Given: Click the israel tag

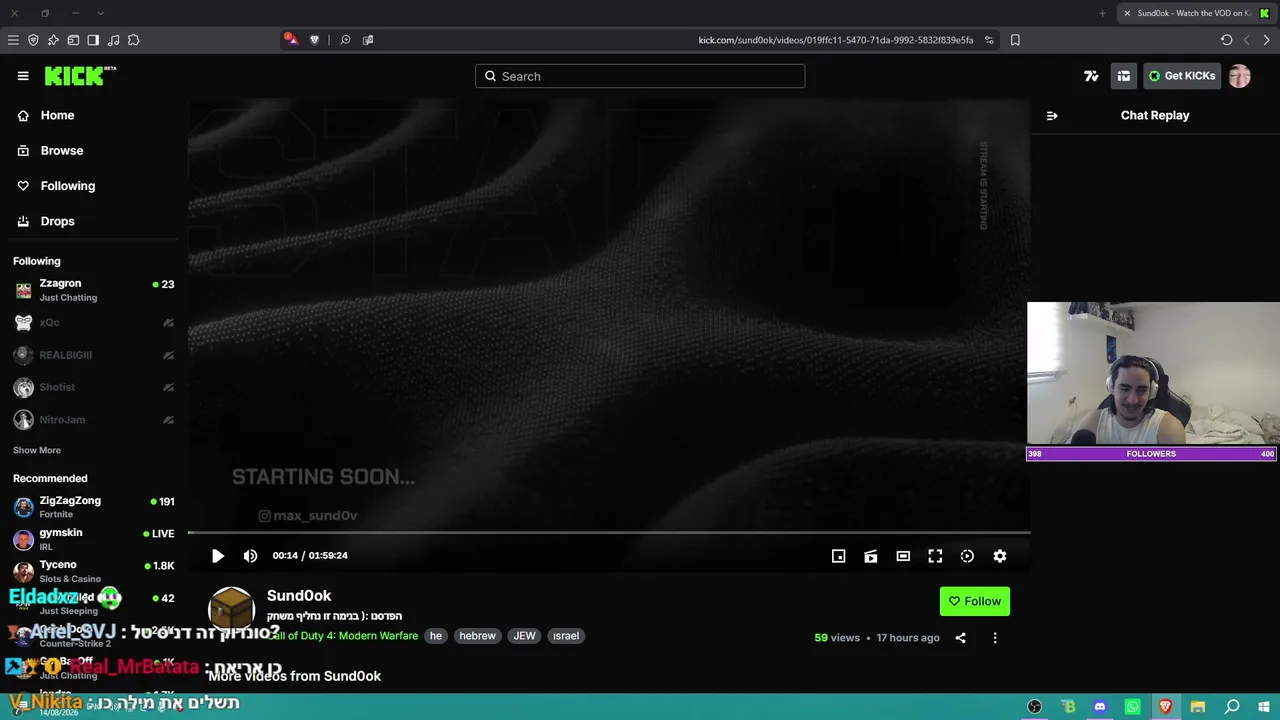Looking at the screenshot, I should coord(566,636).
